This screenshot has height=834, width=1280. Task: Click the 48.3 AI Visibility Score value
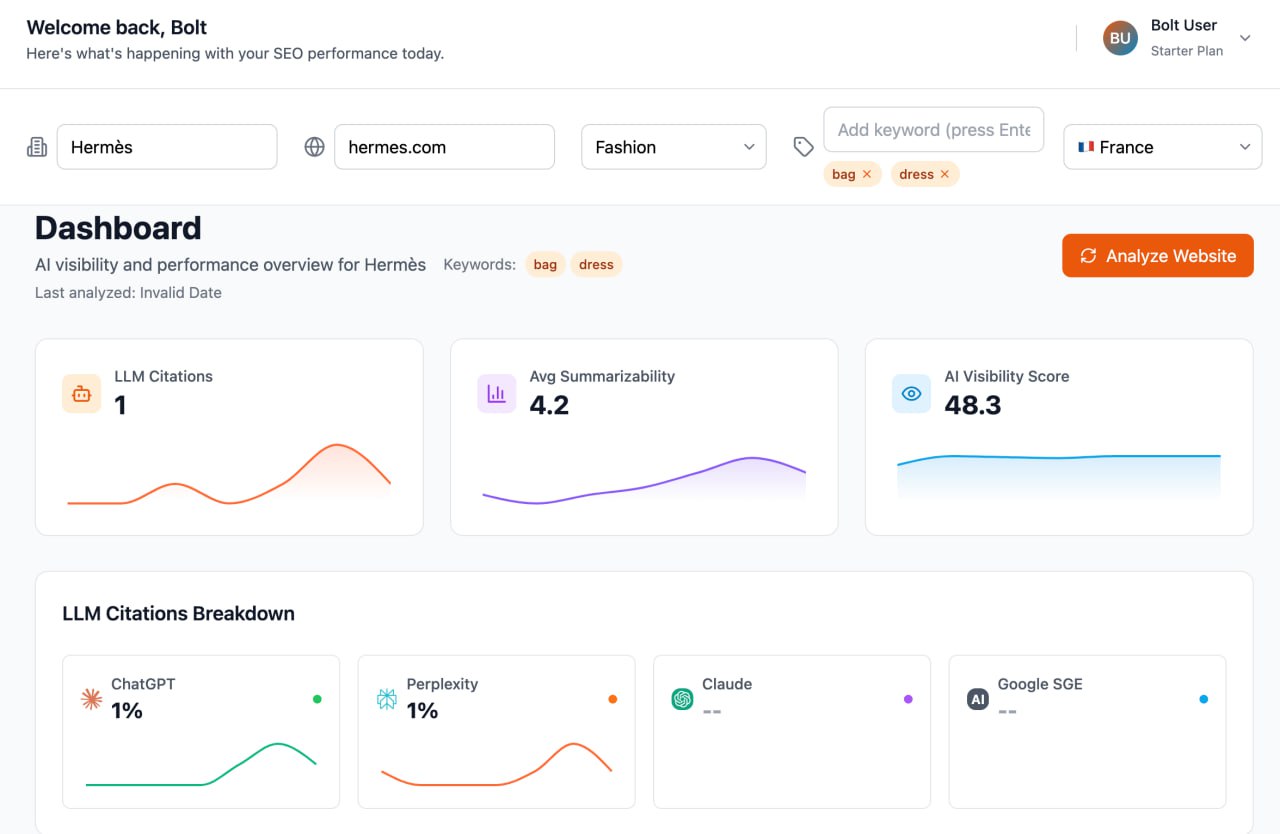point(973,405)
